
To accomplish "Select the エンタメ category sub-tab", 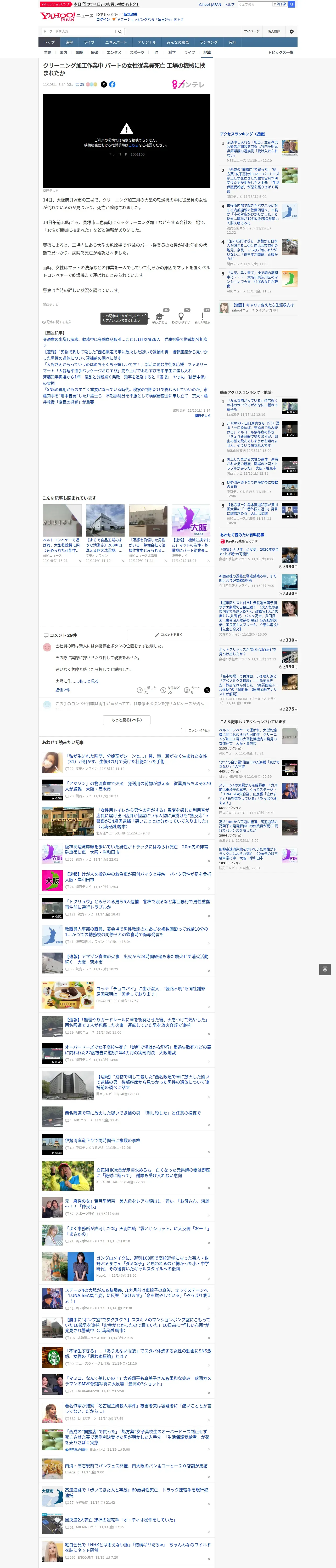I will click(114, 52).
